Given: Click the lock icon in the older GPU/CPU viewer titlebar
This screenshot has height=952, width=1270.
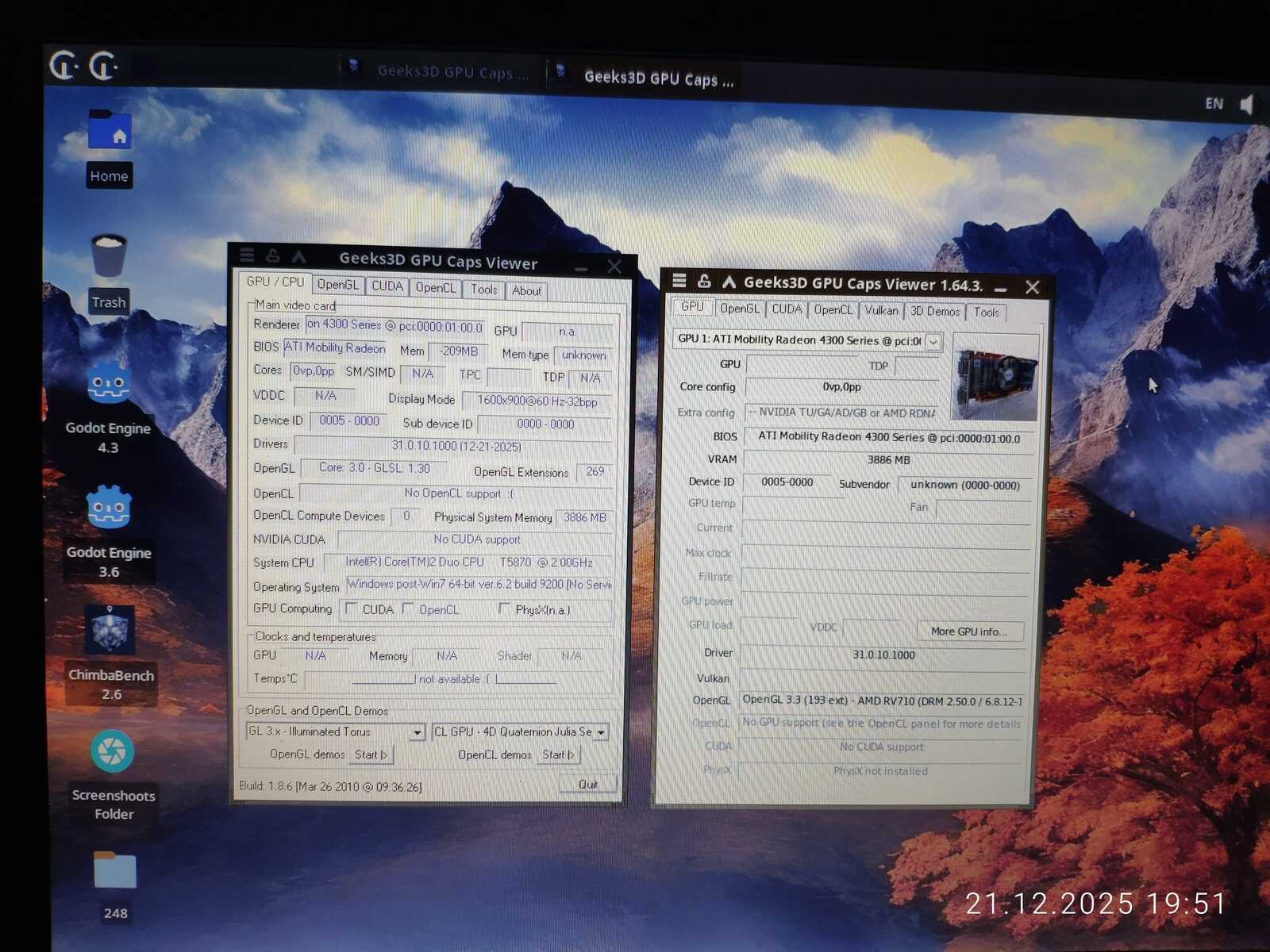Looking at the screenshot, I should pos(273,255).
